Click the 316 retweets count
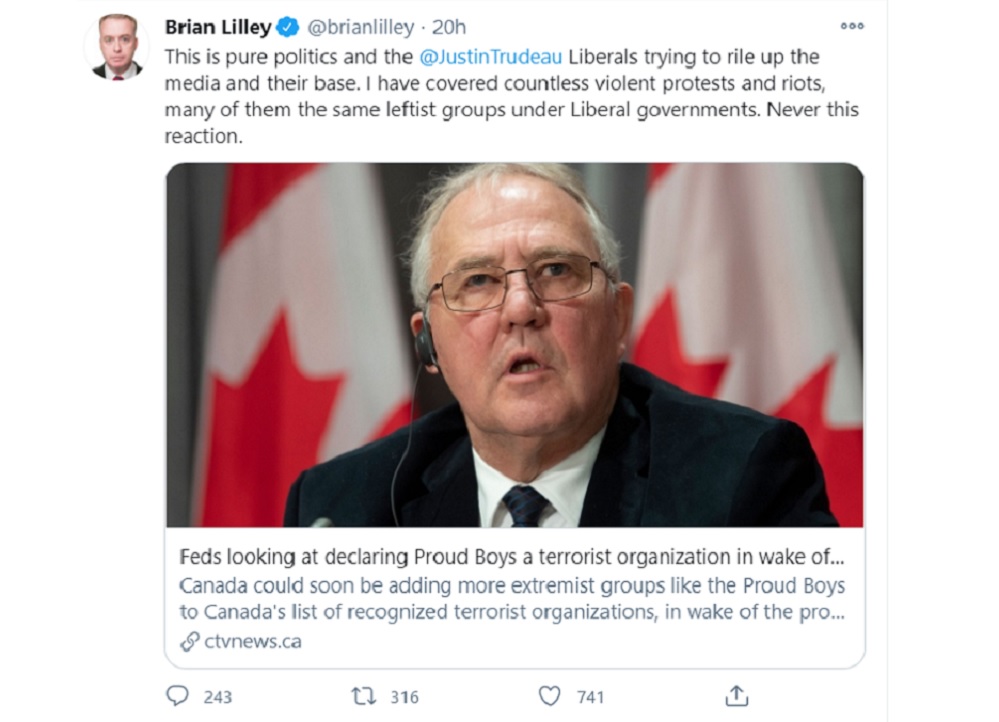This screenshot has width=999, height=722. [405, 697]
